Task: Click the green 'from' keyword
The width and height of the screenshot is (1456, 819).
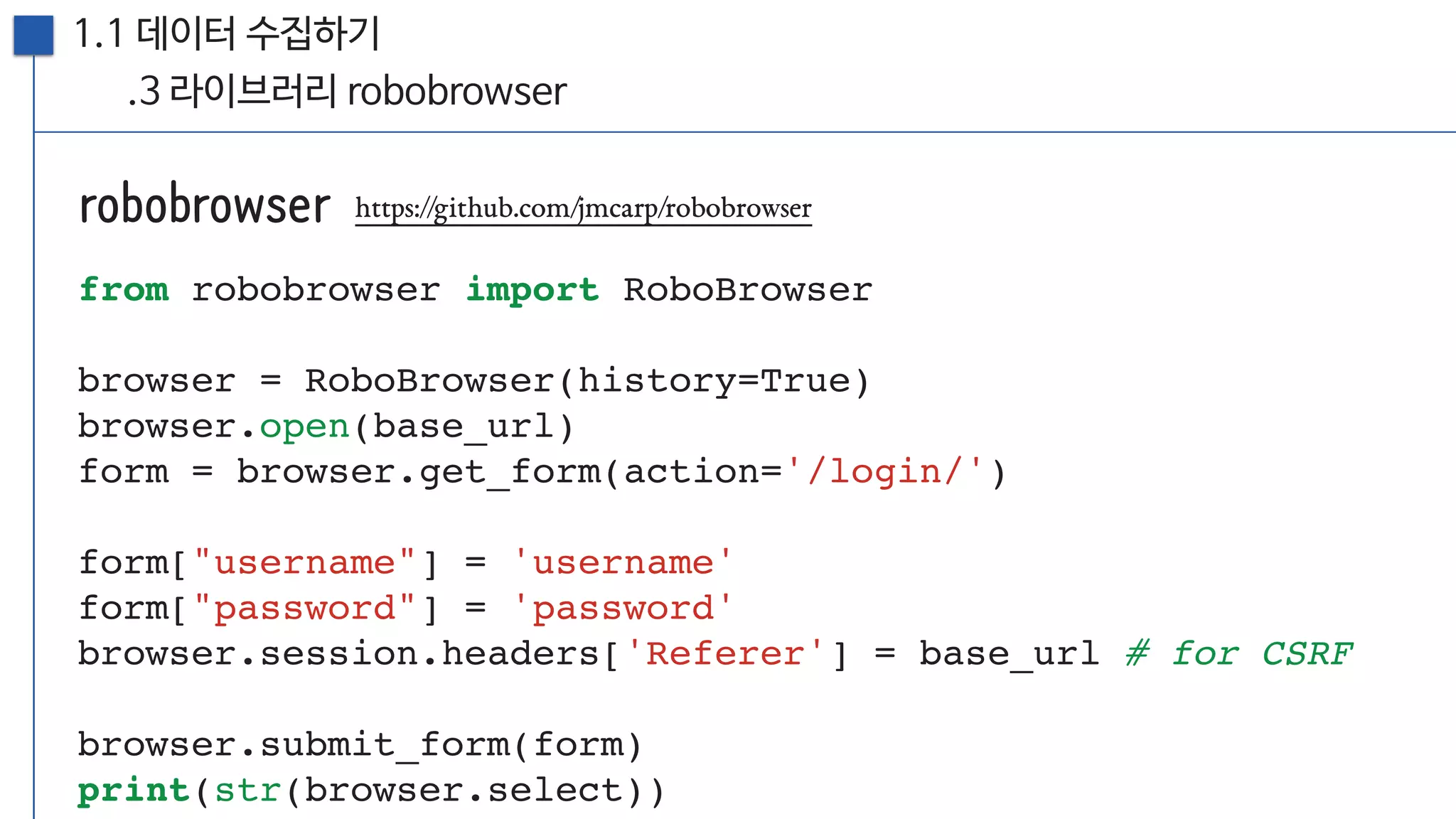Action: pos(124,289)
